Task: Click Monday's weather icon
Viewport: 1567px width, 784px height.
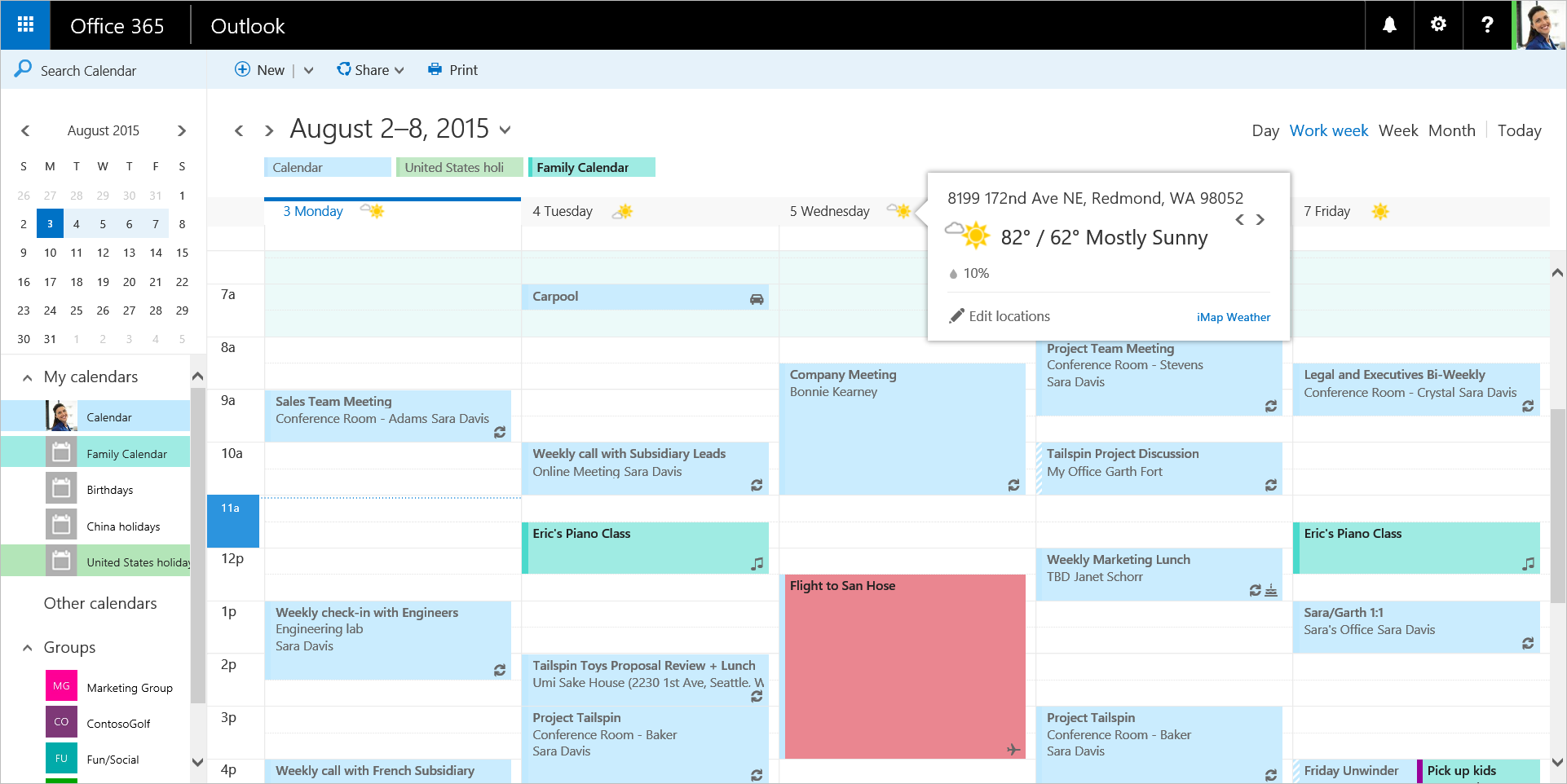Action: click(x=373, y=212)
